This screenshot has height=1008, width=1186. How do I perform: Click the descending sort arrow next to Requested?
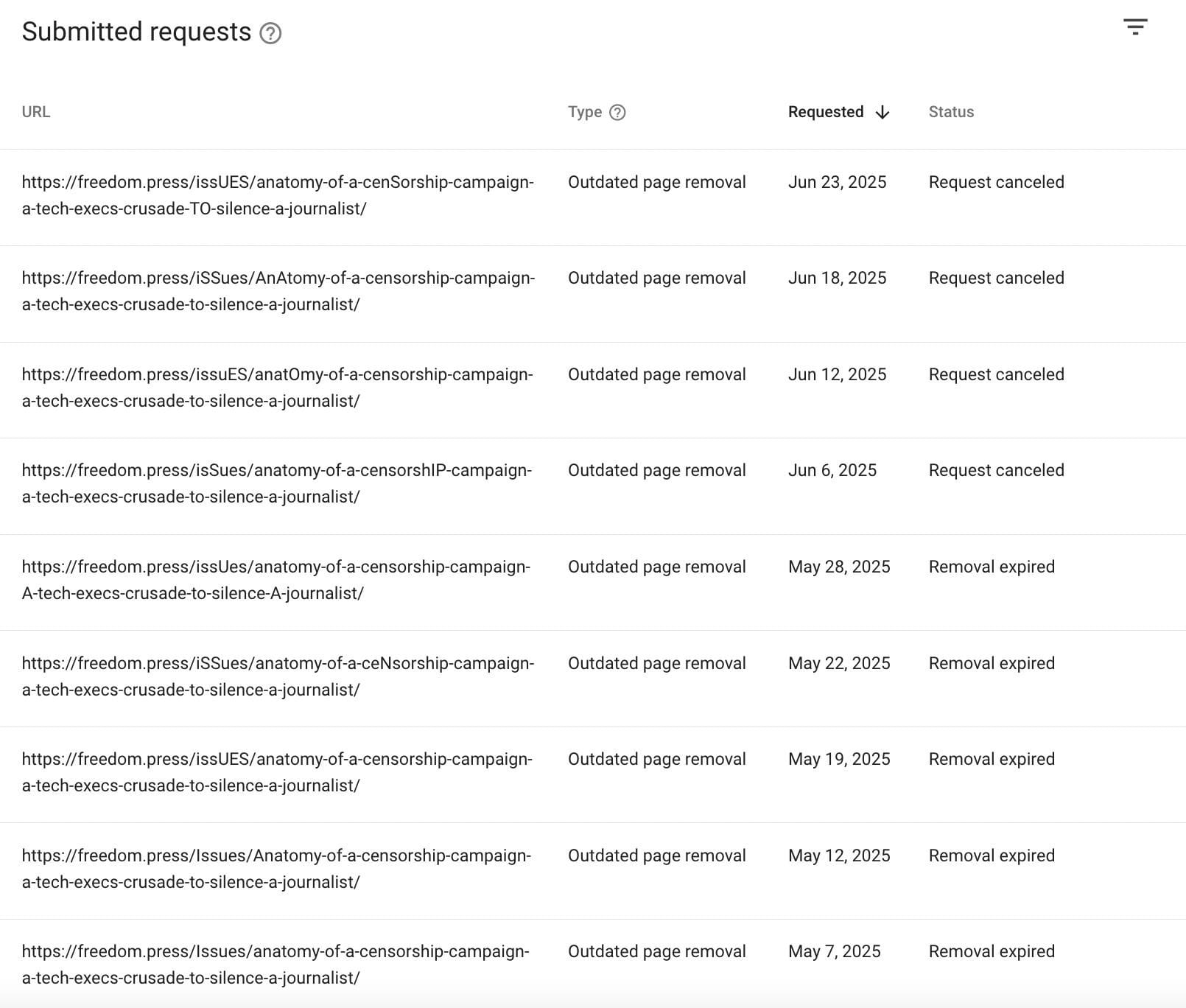(x=882, y=113)
